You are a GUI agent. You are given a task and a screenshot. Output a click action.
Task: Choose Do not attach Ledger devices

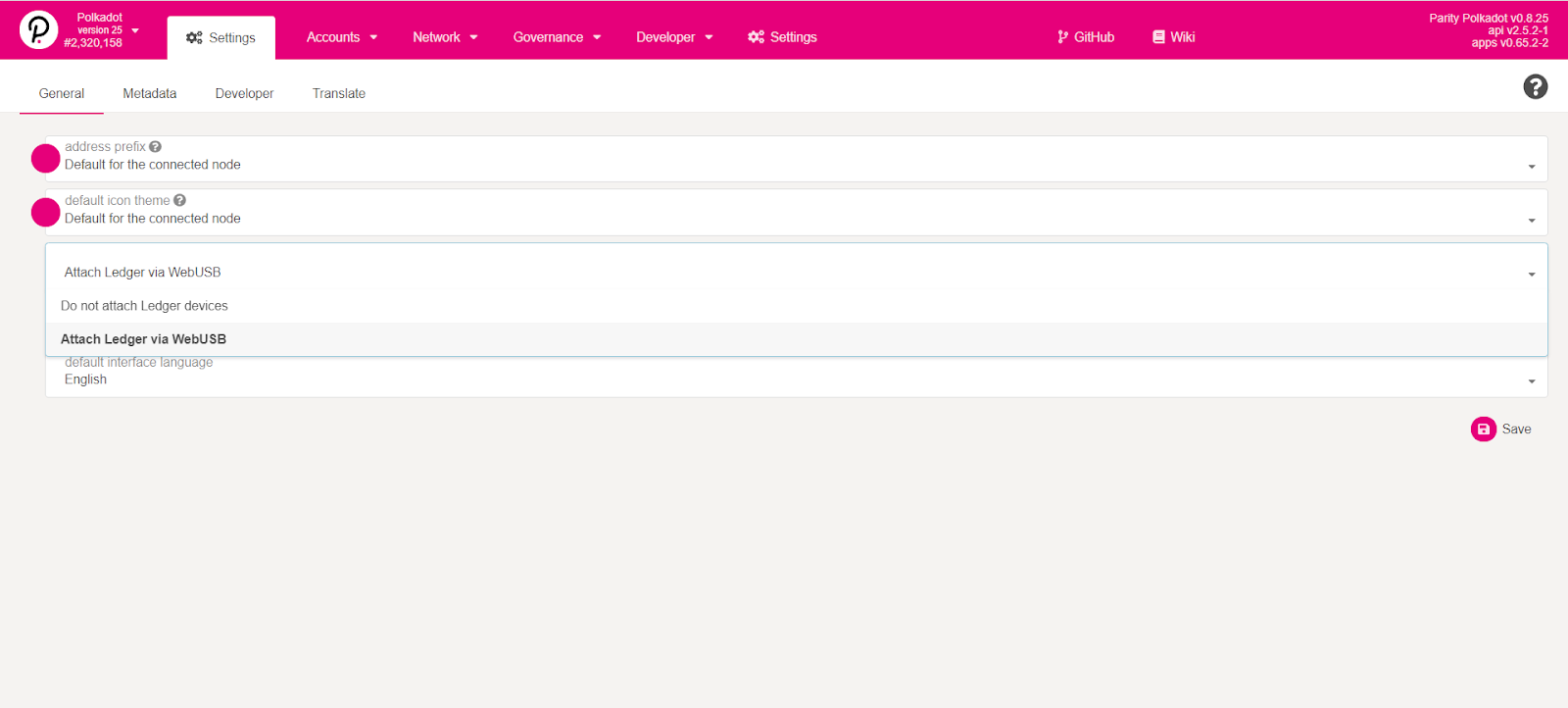click(796, 306)
